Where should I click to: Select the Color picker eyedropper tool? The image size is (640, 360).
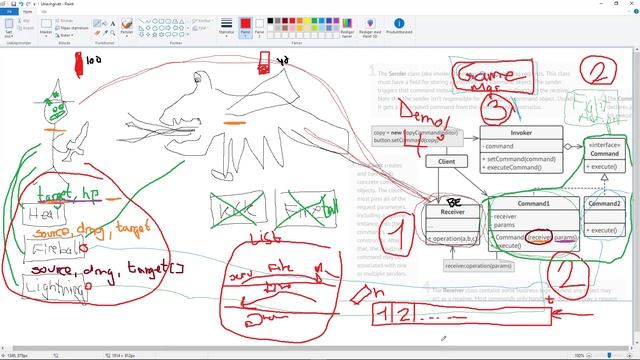[105, 33]
